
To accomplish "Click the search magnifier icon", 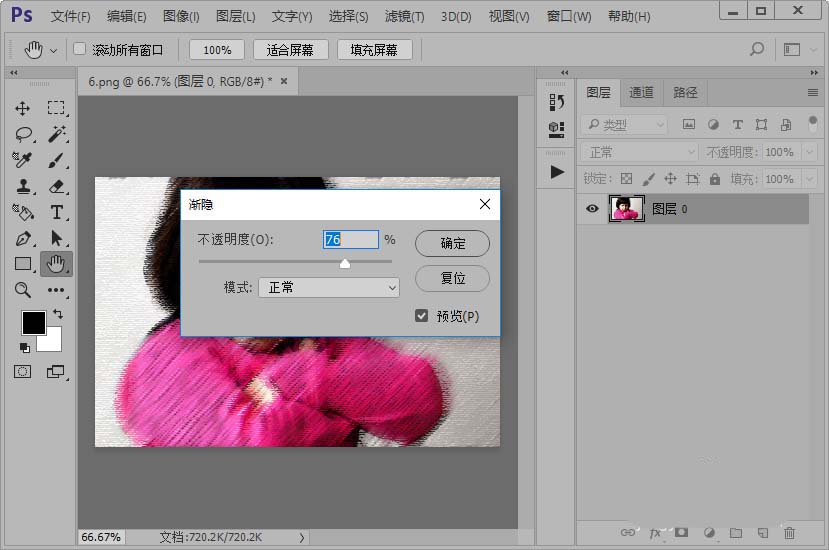I will point(757,49).
